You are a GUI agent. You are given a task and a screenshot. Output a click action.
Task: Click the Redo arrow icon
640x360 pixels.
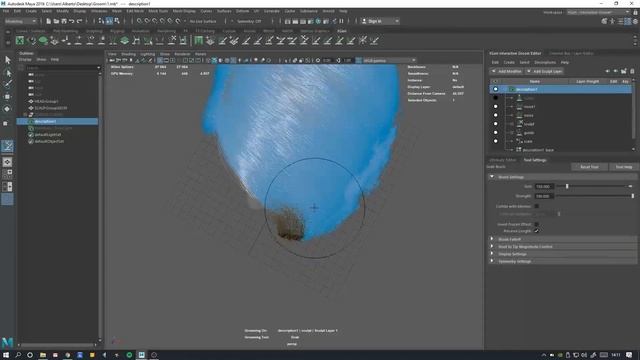pyautogui.click(x=79, y=21)
